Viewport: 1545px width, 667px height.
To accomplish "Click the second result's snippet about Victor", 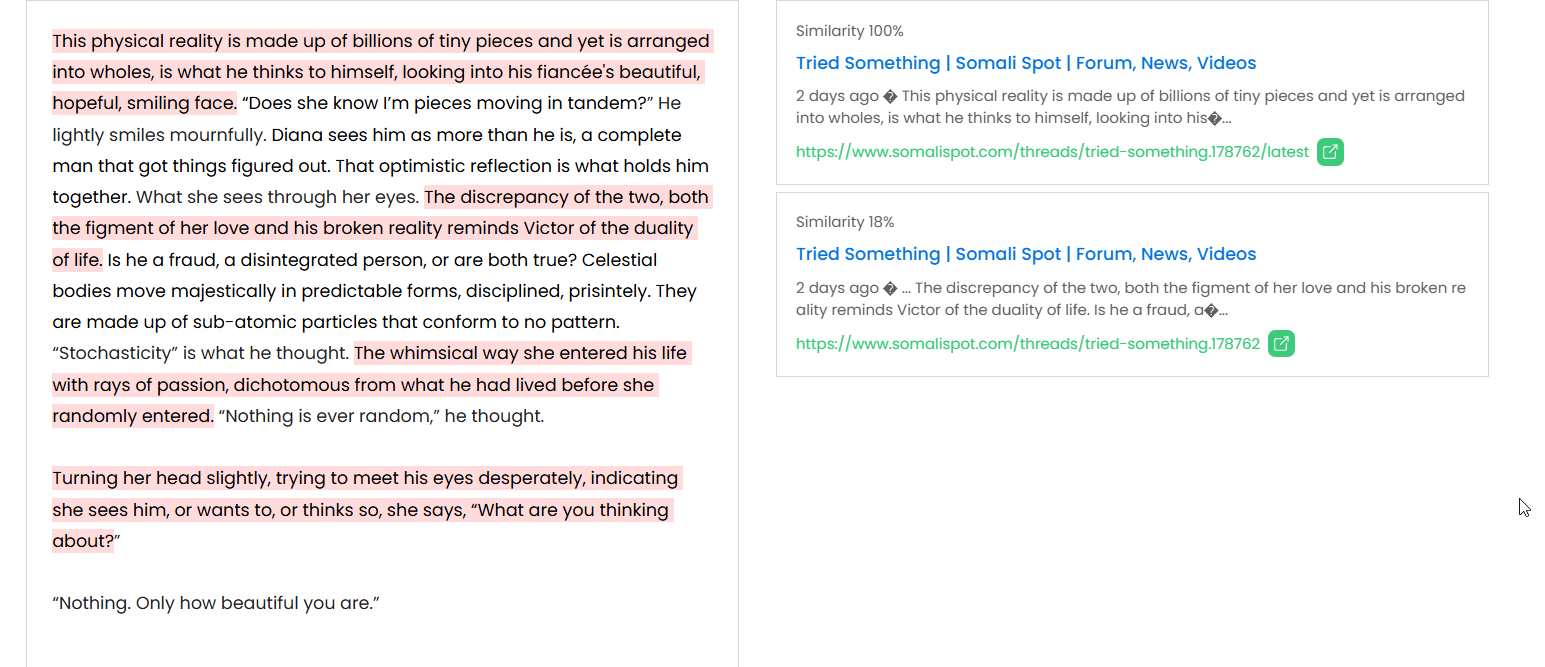I will point(1130,298).
